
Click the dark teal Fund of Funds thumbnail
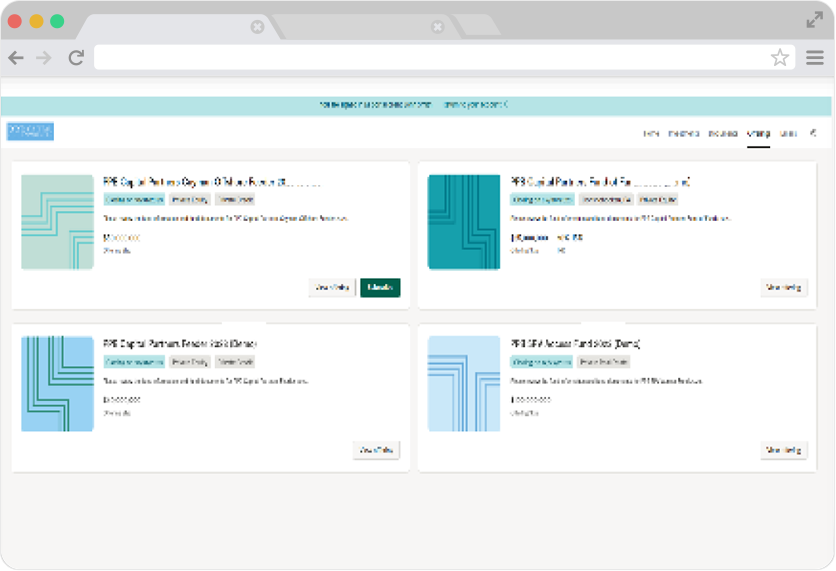(464, 222)
